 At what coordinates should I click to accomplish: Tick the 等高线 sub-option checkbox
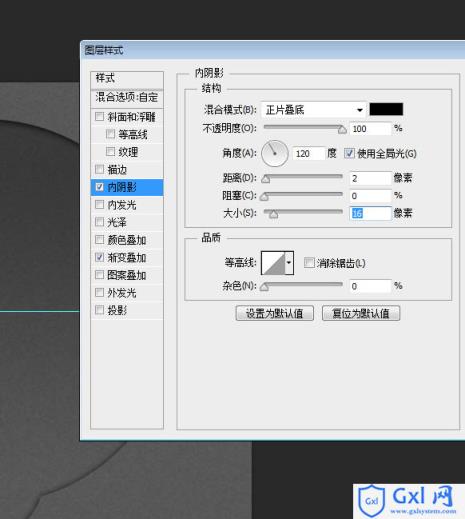(110, 134)
